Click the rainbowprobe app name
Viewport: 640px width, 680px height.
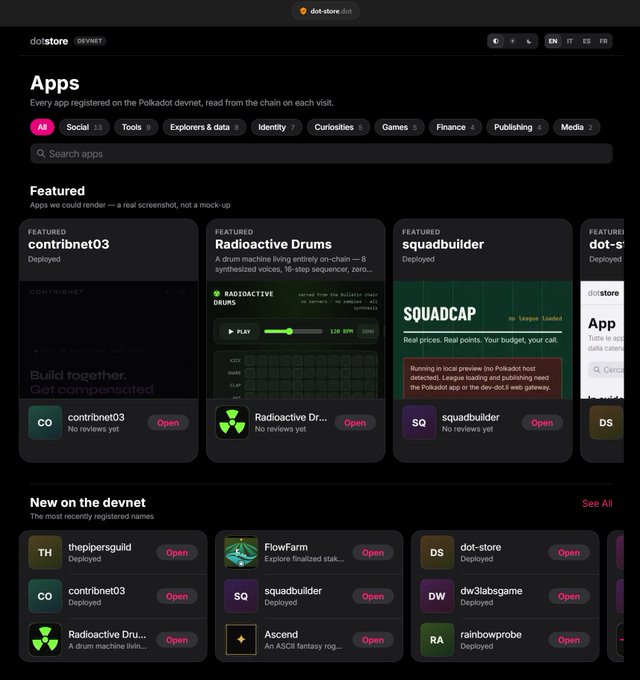pos(491,634)
